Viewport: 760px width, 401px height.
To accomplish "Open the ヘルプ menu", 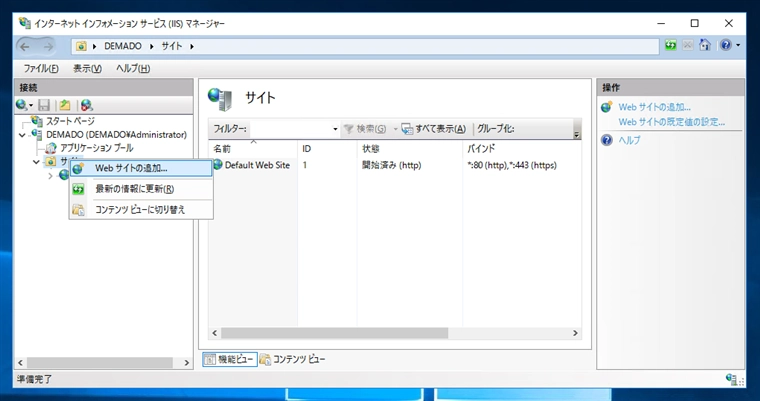I will coord(133,68).
